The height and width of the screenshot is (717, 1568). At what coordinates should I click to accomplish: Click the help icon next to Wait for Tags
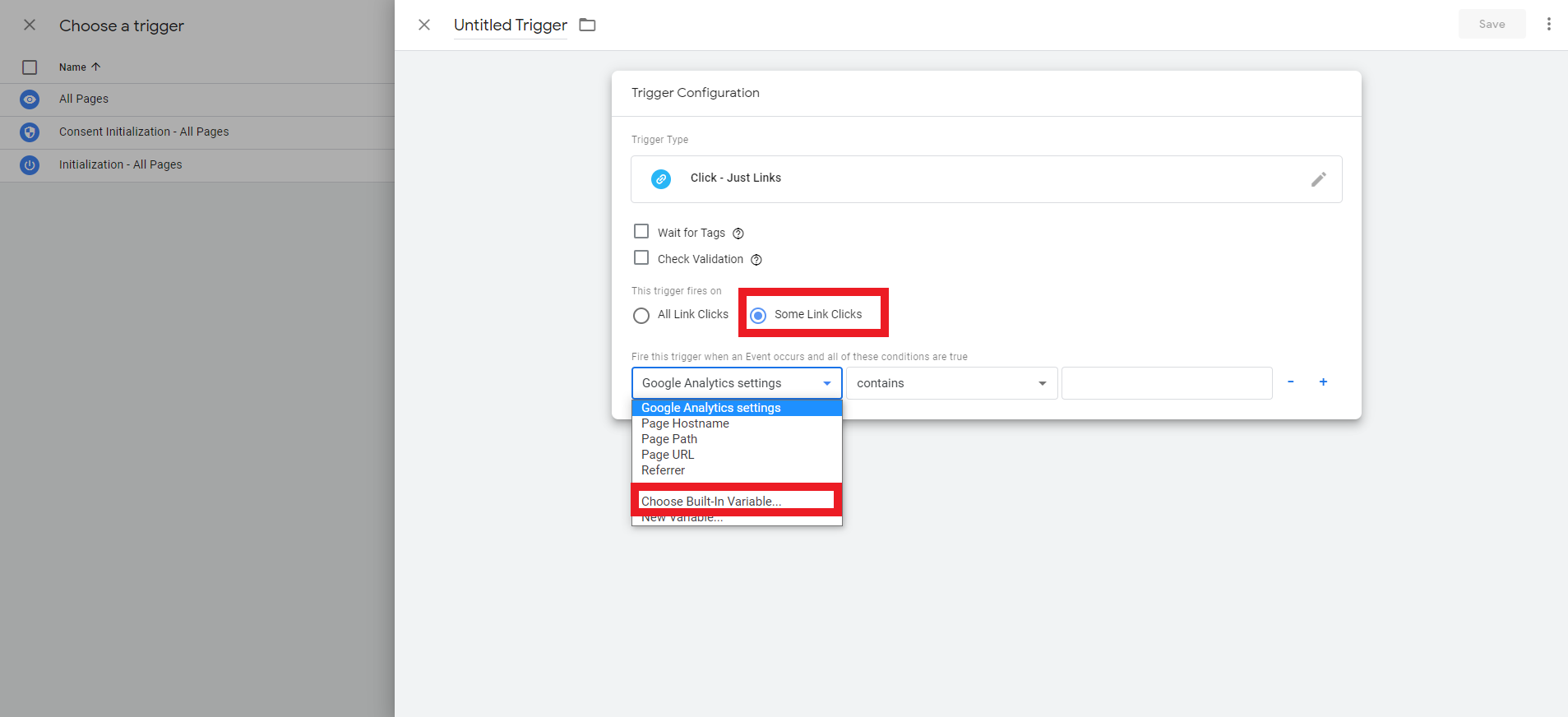click(738, 234)
